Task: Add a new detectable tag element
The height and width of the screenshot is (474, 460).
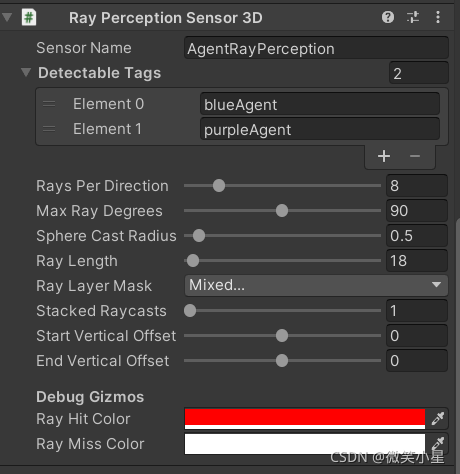Action: (384, 156)
